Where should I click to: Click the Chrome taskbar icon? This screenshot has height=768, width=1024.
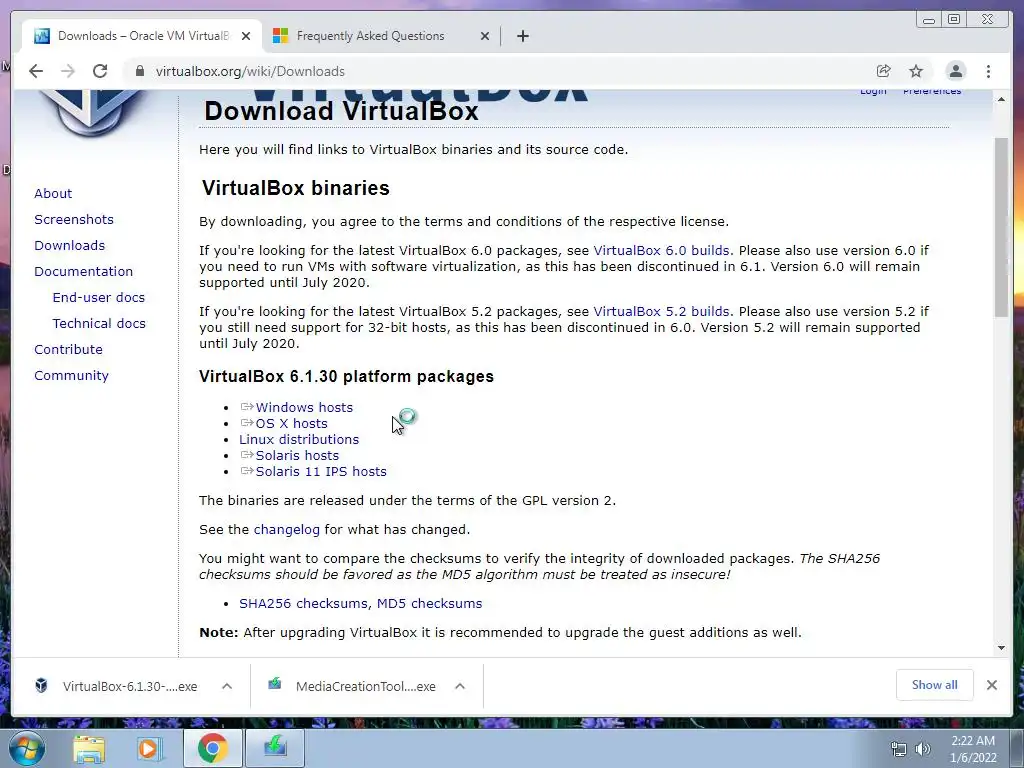tap(212, 748)
